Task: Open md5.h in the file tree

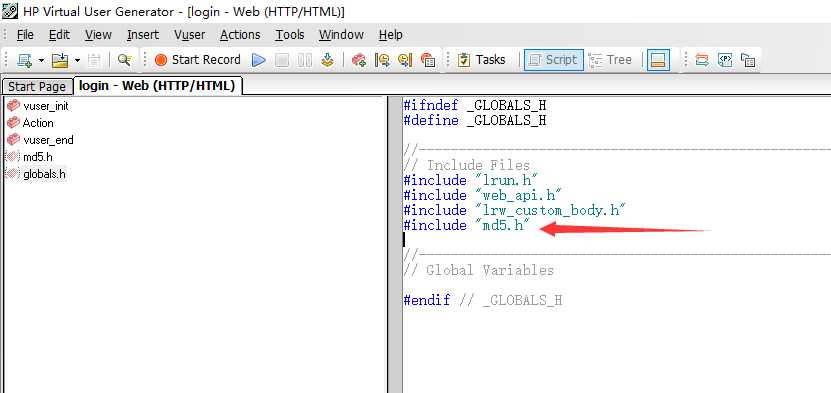Action: [38, 157]
